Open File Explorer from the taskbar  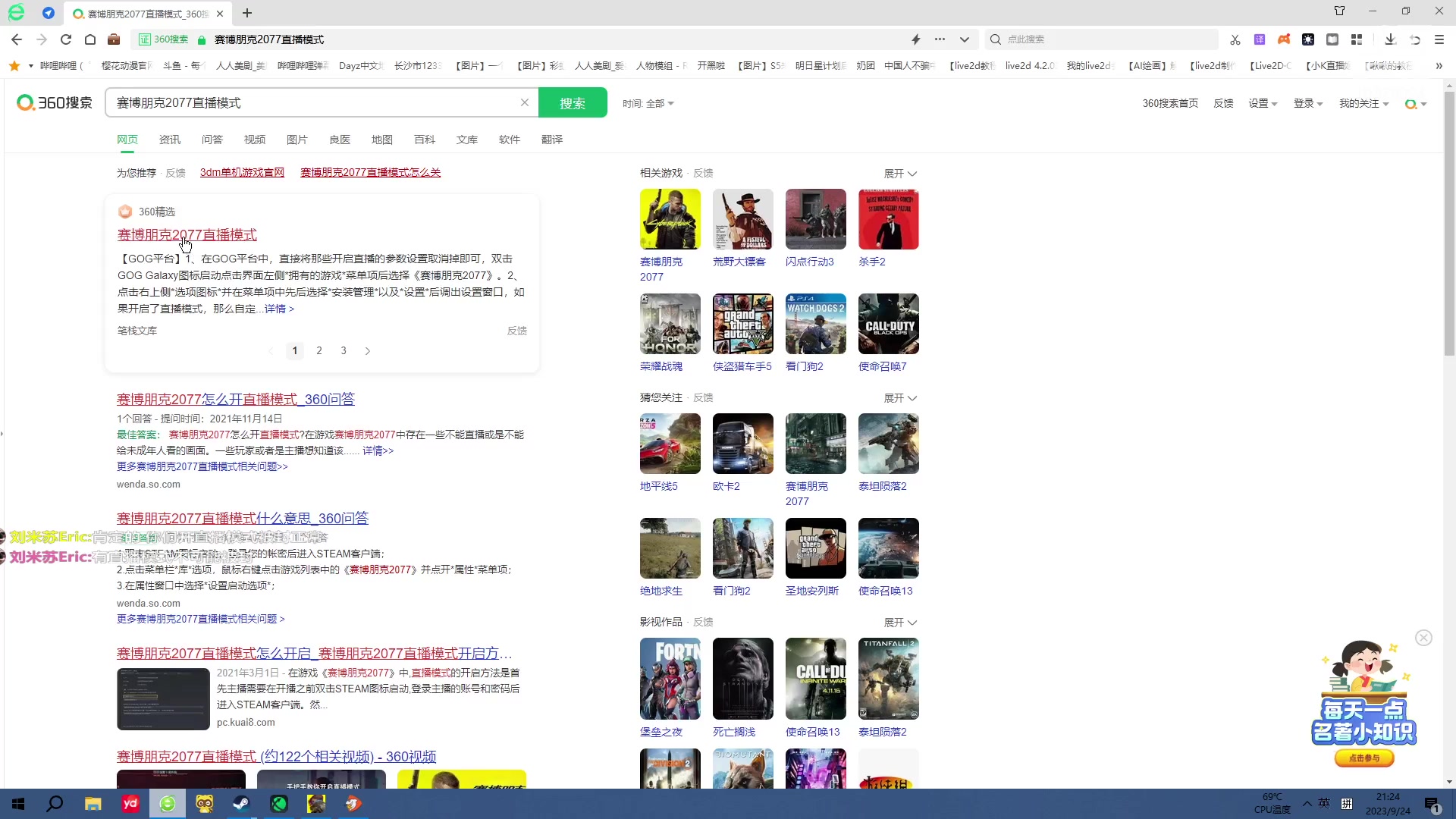[93, 804]
